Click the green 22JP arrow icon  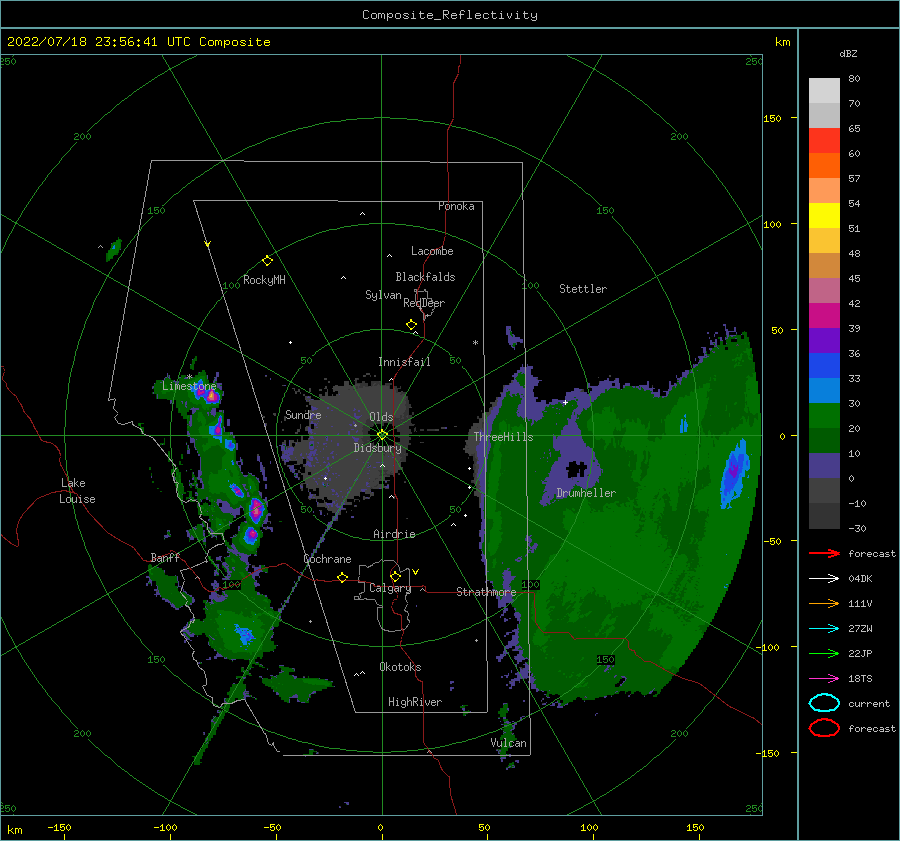[x=824, y=653]
